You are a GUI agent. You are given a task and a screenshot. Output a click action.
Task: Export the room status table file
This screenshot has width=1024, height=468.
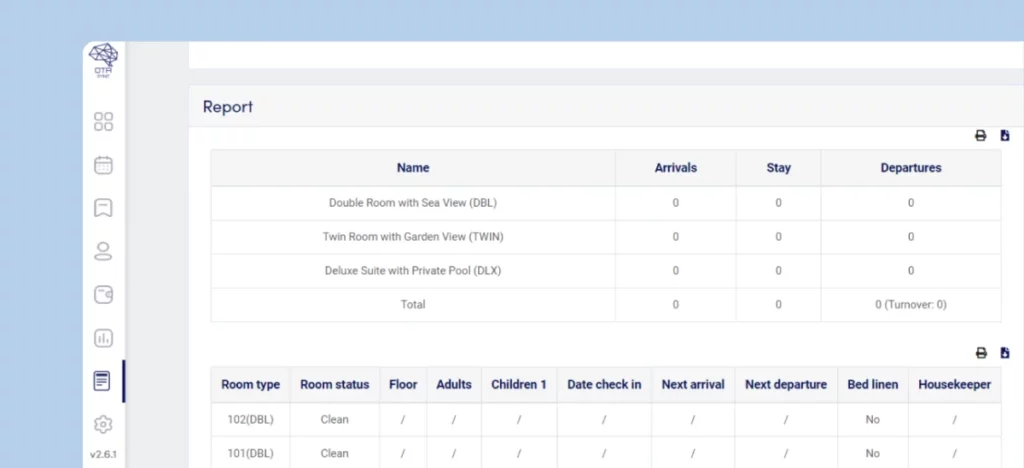tap(1005, 353)
